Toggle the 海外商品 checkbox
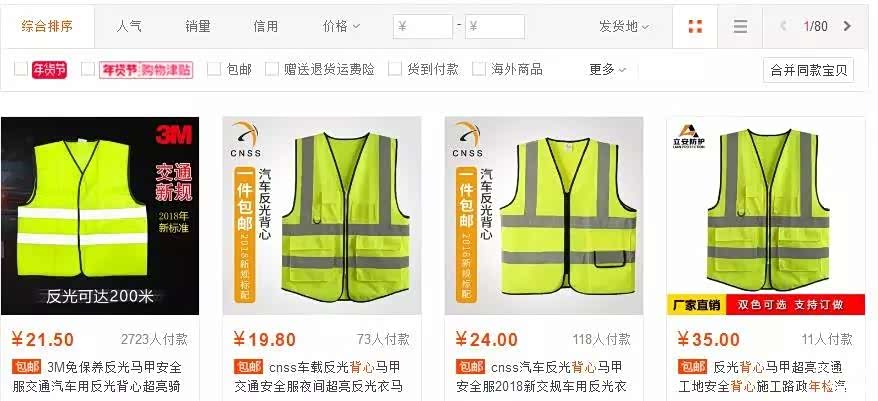The width and height of the screenshot is (878, 401). 479,69
